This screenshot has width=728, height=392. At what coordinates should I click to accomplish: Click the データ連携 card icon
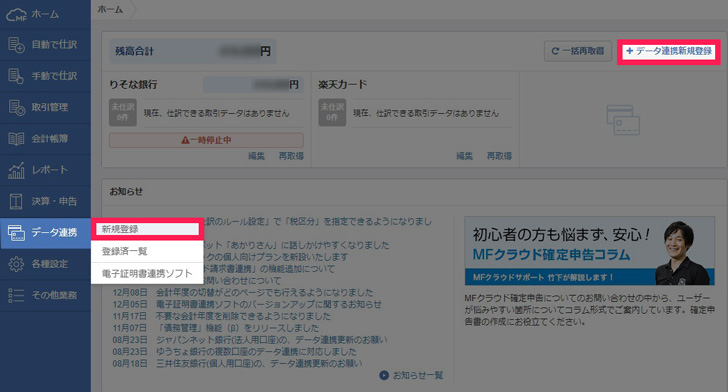click(16, 233)
